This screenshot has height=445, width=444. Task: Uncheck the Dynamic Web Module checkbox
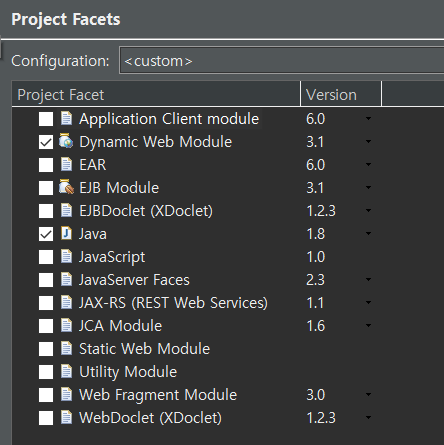46,142
